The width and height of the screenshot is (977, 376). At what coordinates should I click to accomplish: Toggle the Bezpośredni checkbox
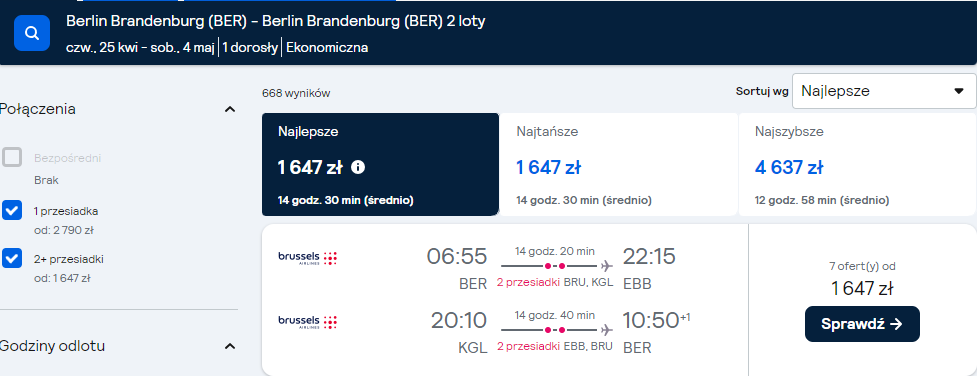(x=12, y=158)
